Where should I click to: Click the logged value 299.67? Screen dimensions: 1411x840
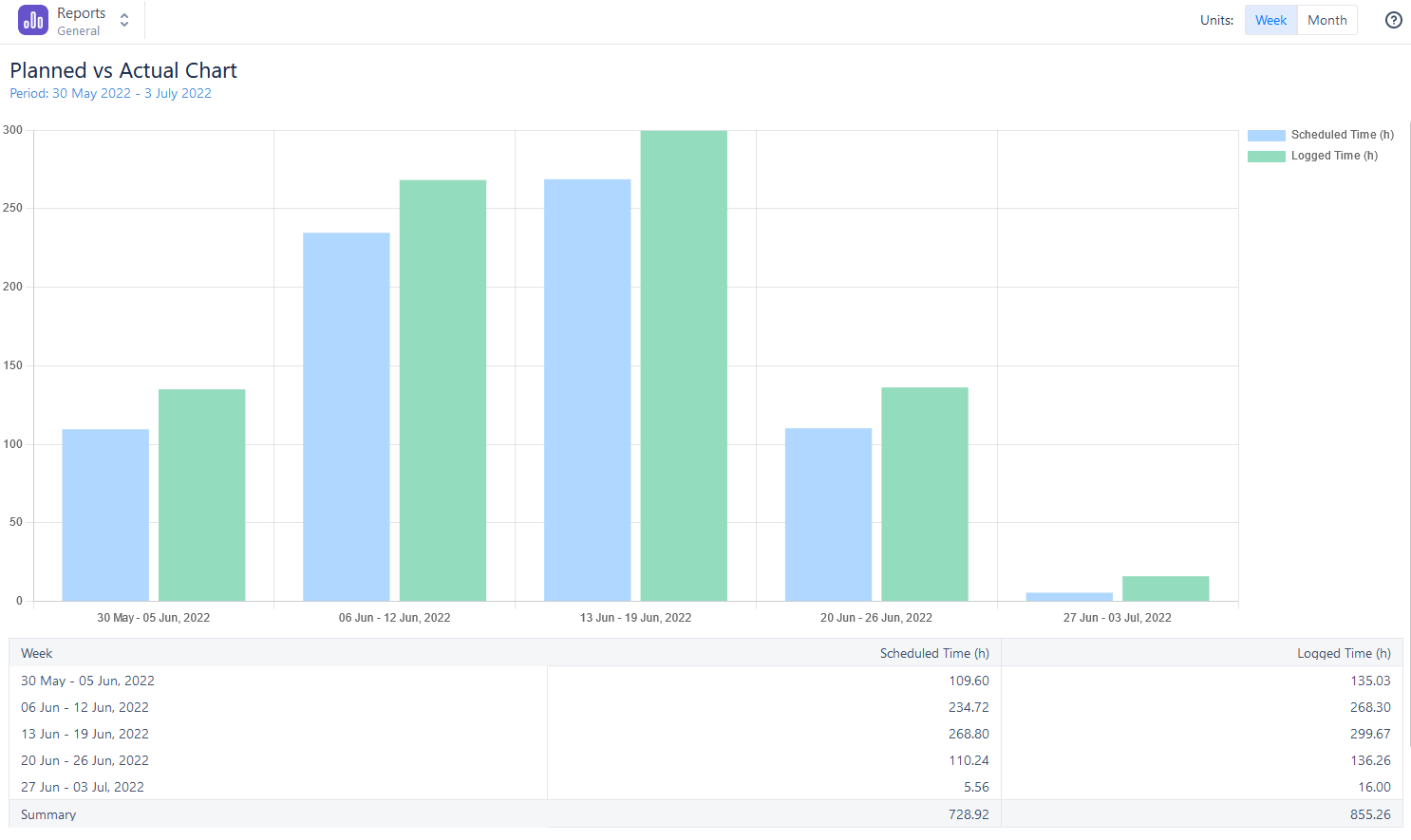click(1370, 734)
